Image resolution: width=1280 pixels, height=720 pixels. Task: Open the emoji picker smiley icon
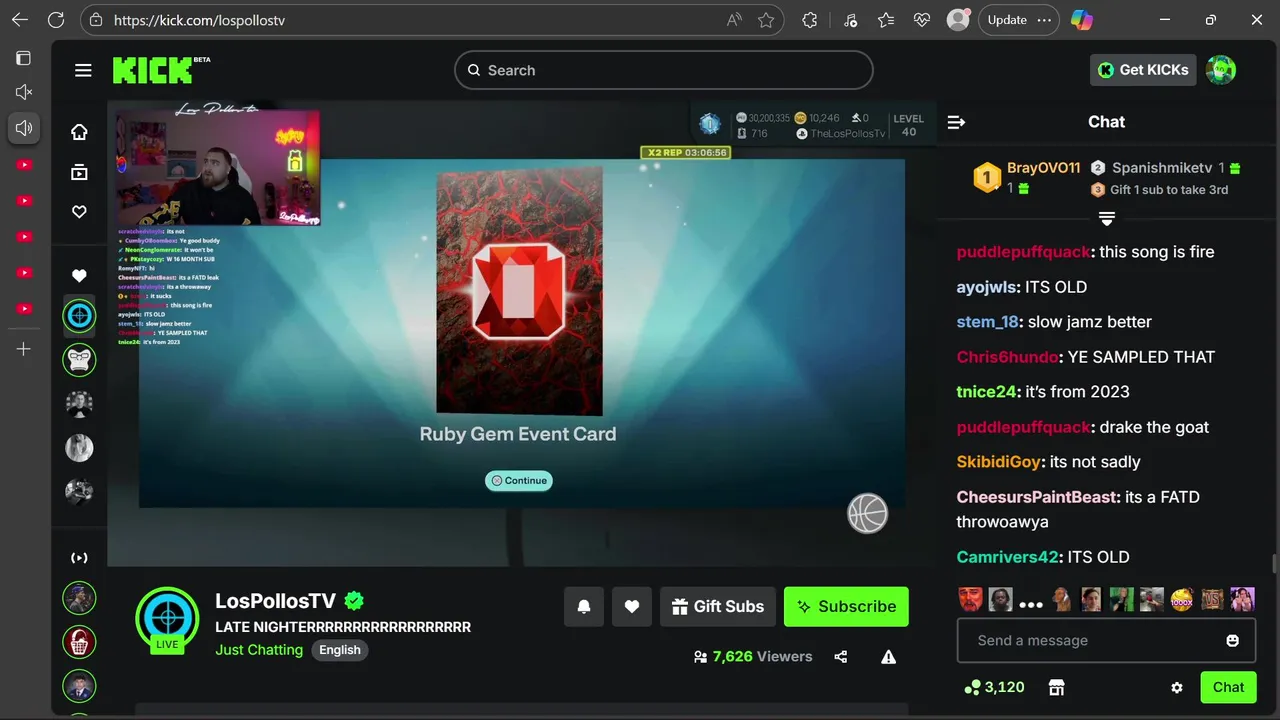pos(1233,641)
